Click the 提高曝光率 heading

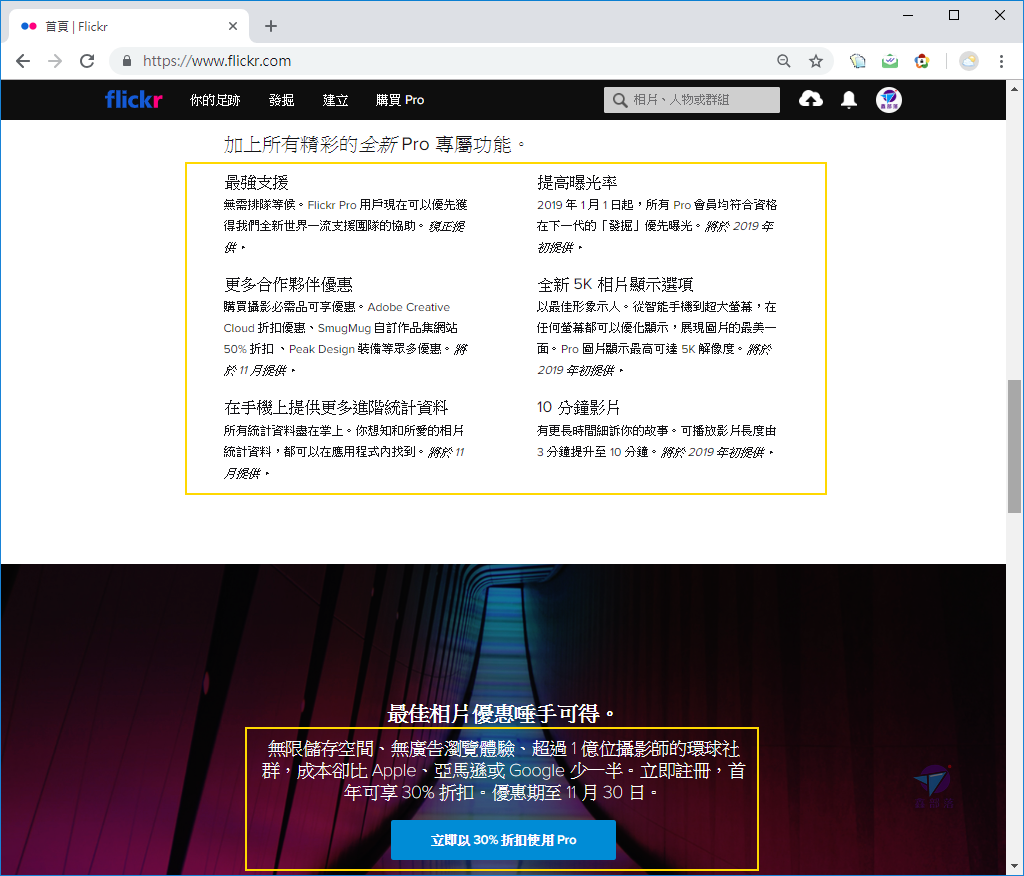(x=577, y=182)
